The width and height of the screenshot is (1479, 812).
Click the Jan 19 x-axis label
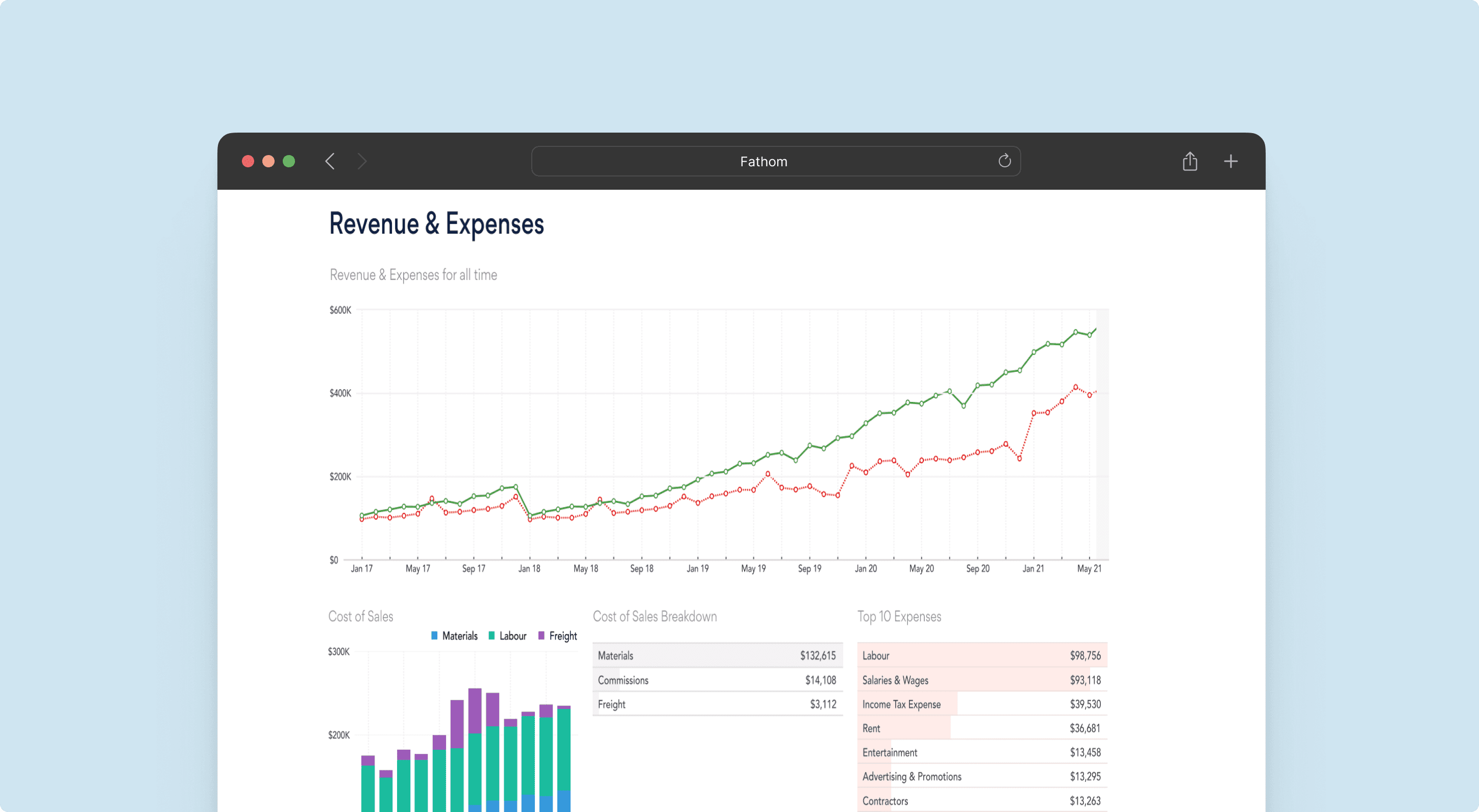tap(698, 569)
